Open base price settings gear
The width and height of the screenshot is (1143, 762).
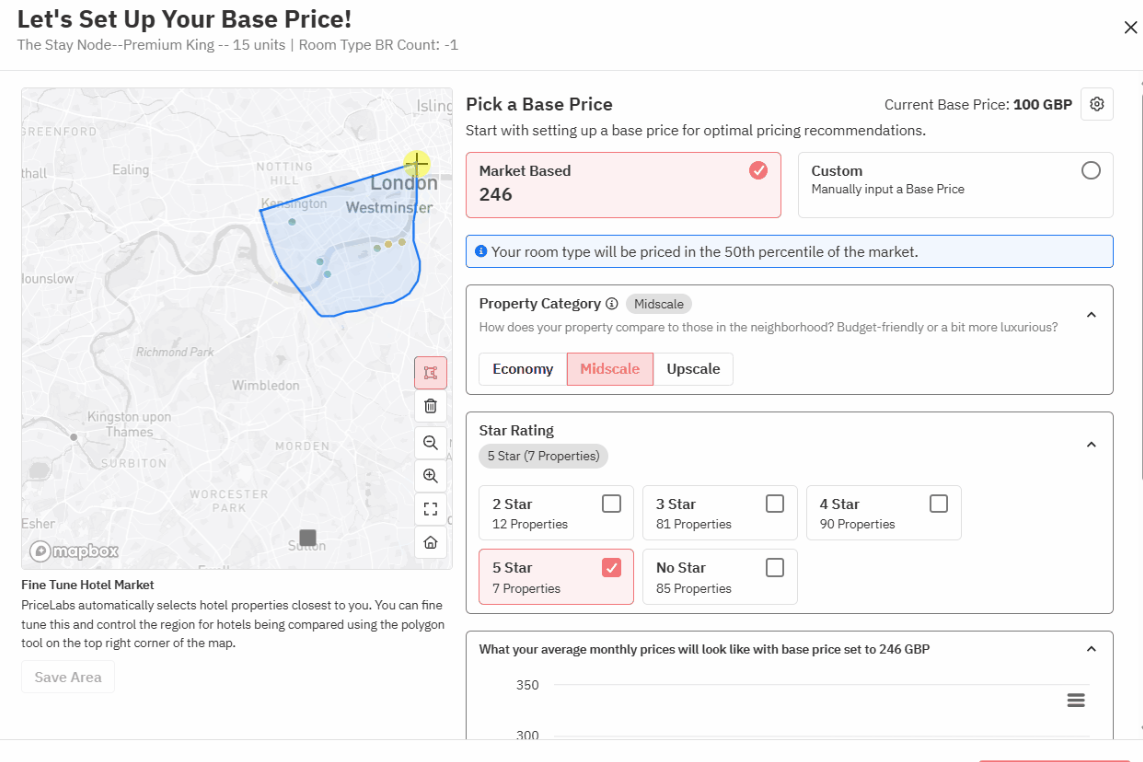click(1096, 104)
